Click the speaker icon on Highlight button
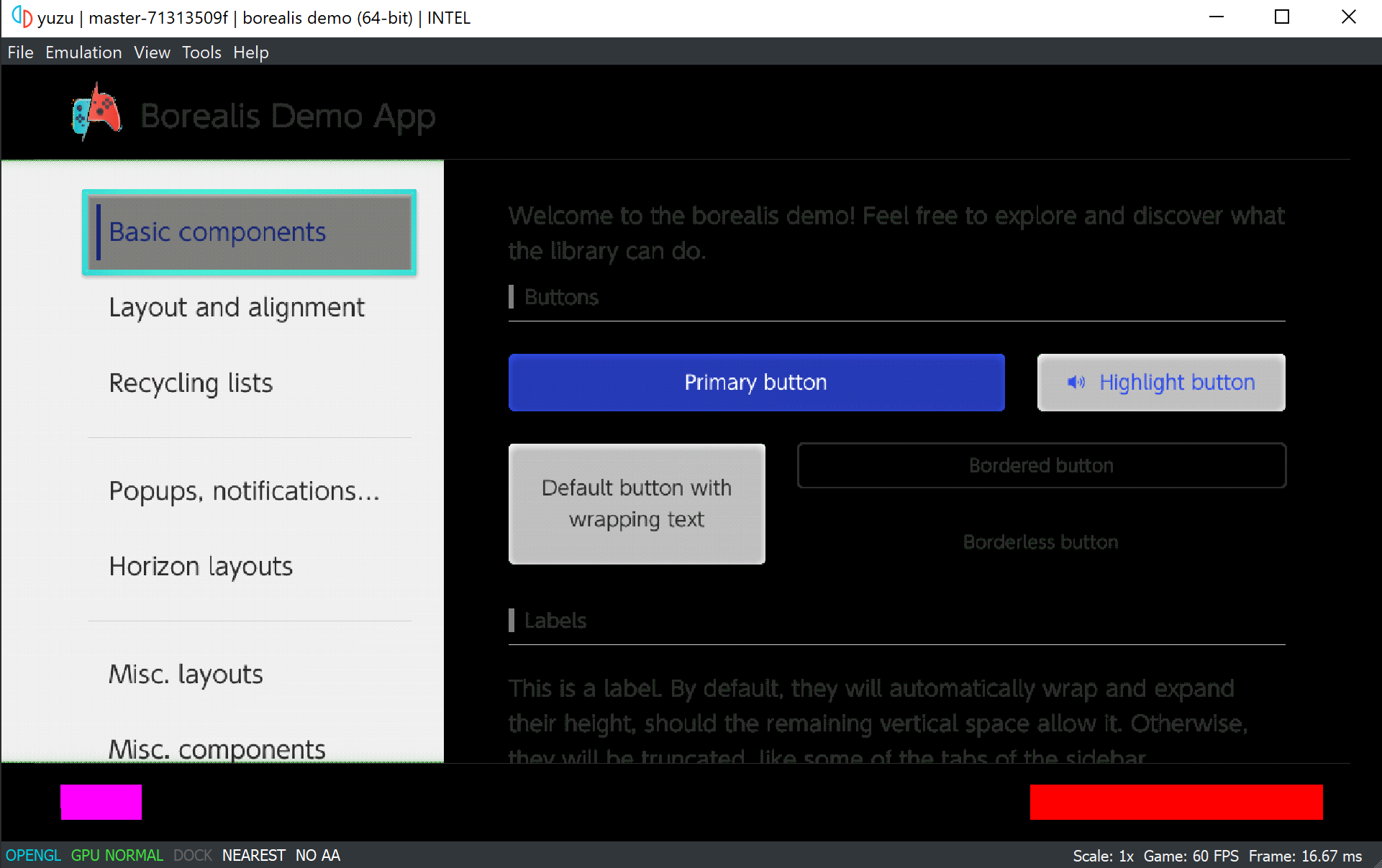Screen dimensions: 1382x868 (x=1076, y=382)
